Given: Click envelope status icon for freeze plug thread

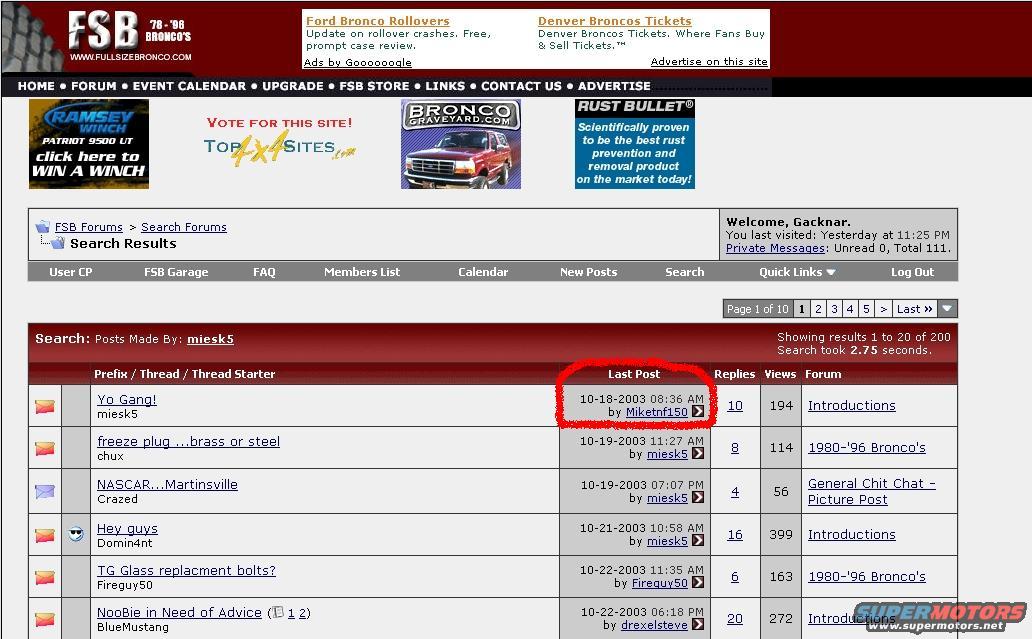Looking at the screenshot, I should (45, 449).
